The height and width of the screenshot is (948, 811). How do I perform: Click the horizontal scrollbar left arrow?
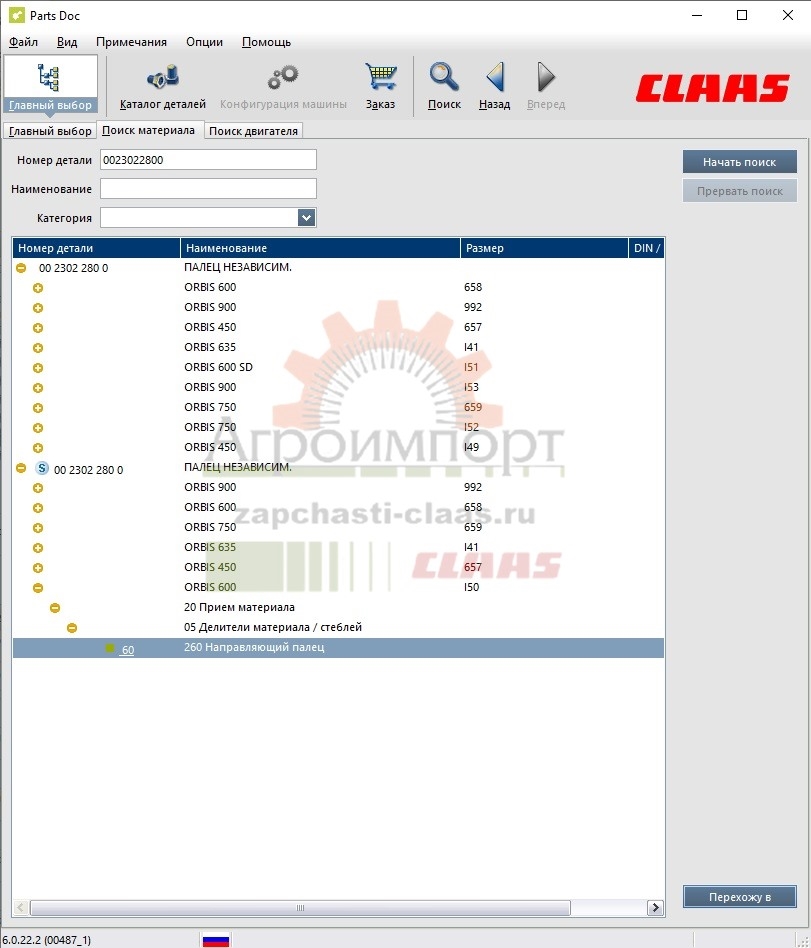click(x=21, y=907)
